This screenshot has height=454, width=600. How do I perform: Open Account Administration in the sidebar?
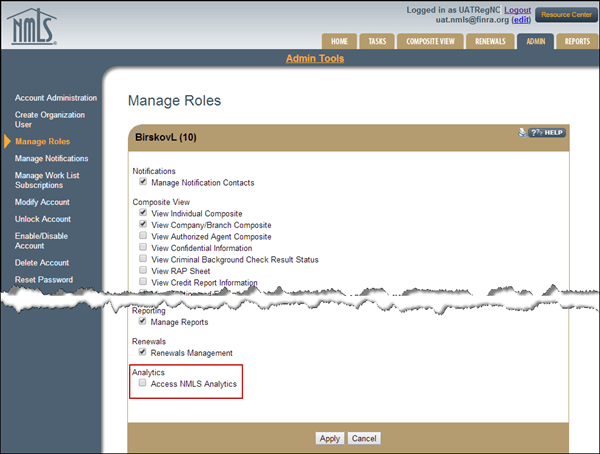point(56,98)
